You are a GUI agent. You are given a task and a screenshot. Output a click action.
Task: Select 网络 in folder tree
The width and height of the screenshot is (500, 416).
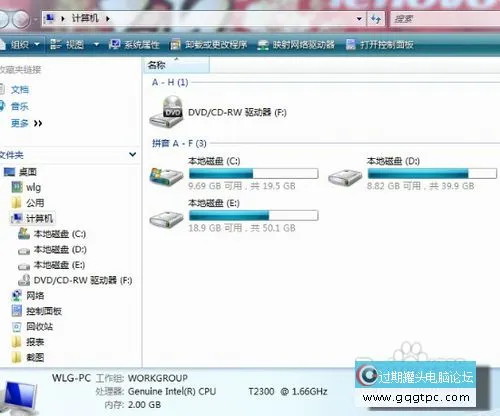[x=35, y=296]
